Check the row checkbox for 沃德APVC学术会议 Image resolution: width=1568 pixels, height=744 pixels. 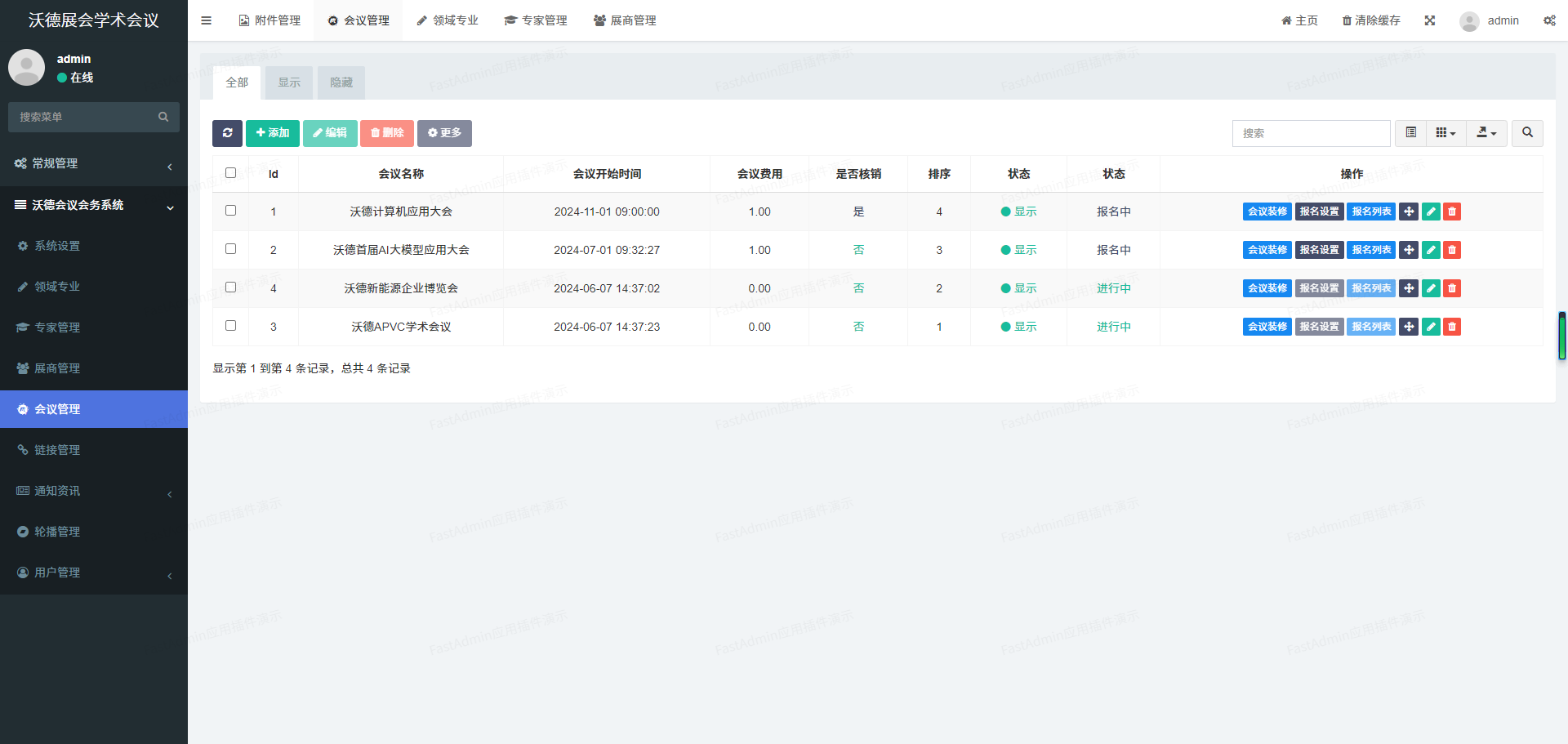(x=230, y=326)
